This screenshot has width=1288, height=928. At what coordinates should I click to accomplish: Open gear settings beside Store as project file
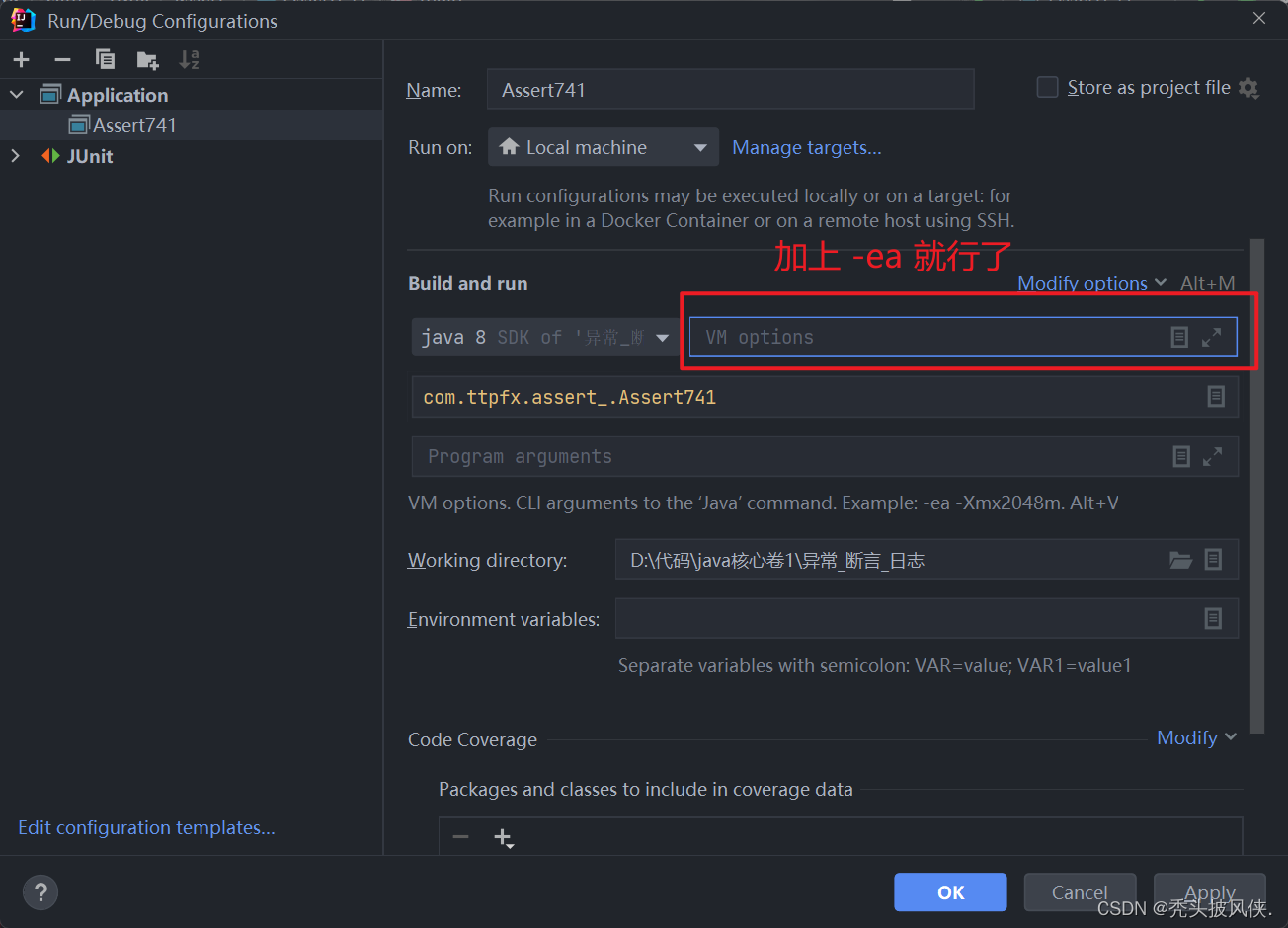(x=1248, y=88)
